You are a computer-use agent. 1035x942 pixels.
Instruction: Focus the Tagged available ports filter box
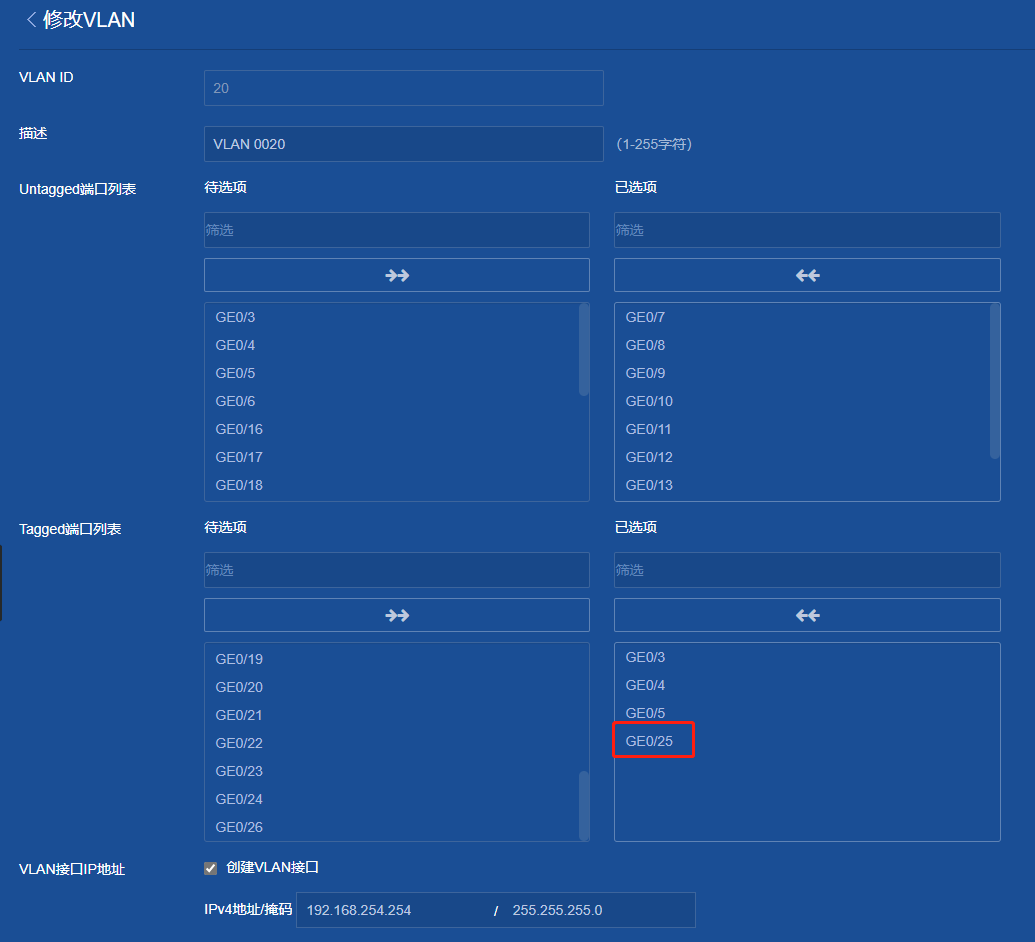point(397,570)
